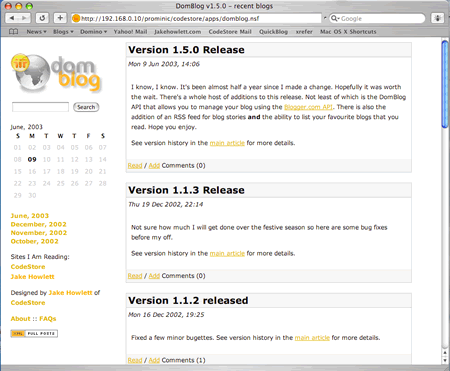The image size is (450, 371).
Task: Click the date Mon 9 Jun 2003, 14:06
Action: pyautogui.click(x=164, y=64)
